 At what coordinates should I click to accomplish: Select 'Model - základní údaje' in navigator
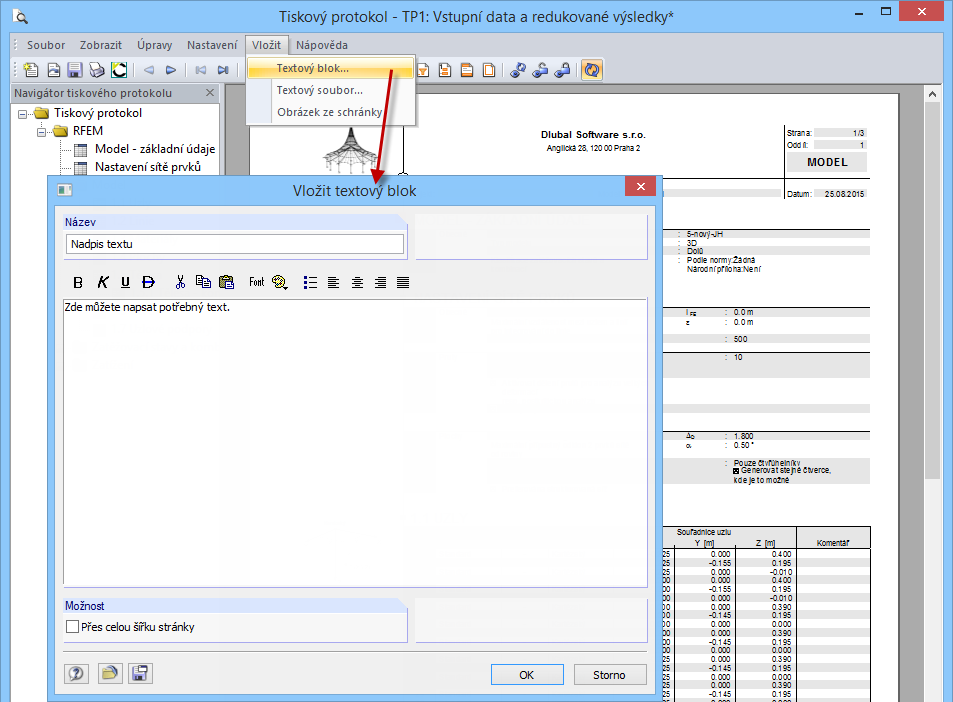pyautogui.click(x=155, y=149)
